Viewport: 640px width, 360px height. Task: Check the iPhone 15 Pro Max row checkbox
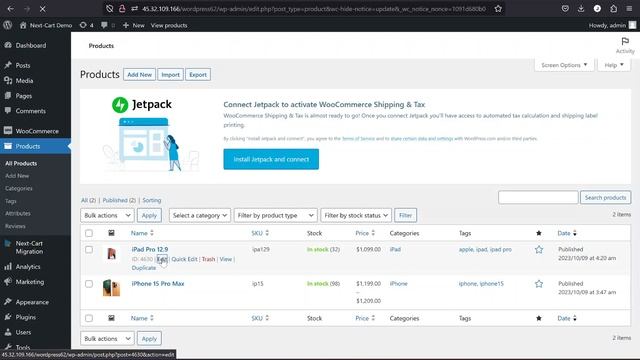pyautogui.click(x=89, y=284)
